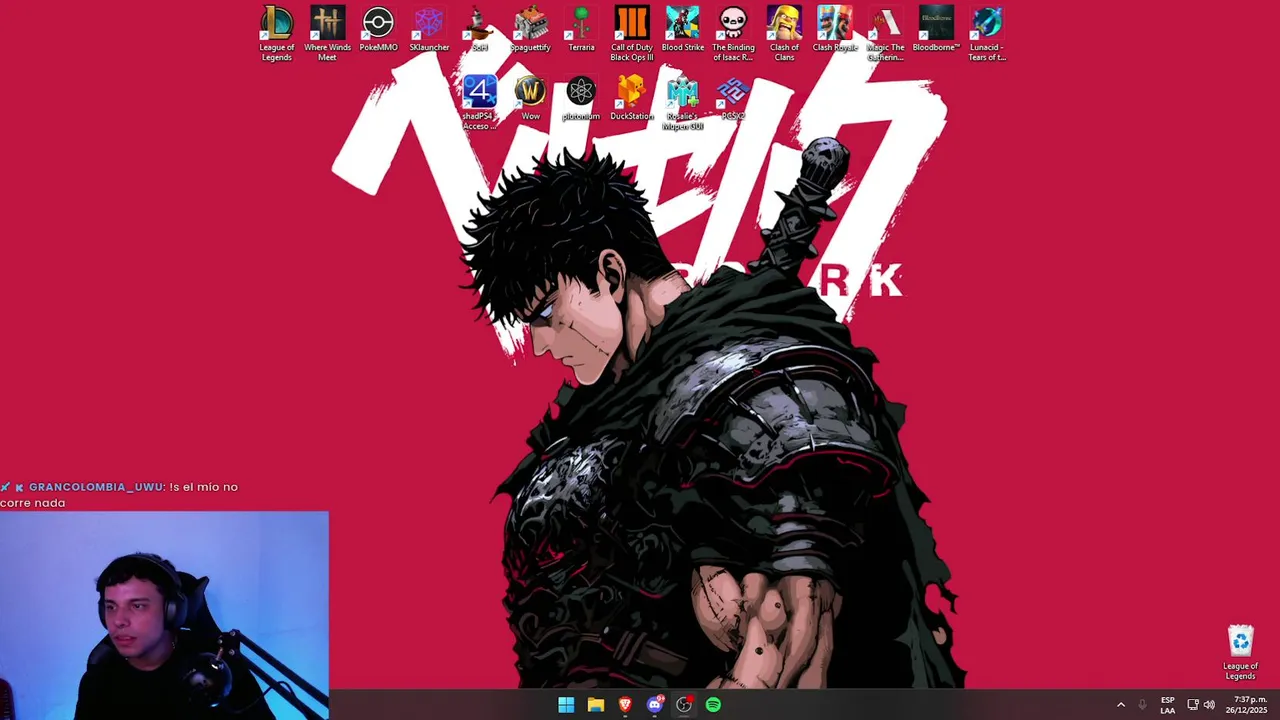Select the recycle bin icon labeled League of Legends
This screenshot has width=1280, height=720.
1240,652
